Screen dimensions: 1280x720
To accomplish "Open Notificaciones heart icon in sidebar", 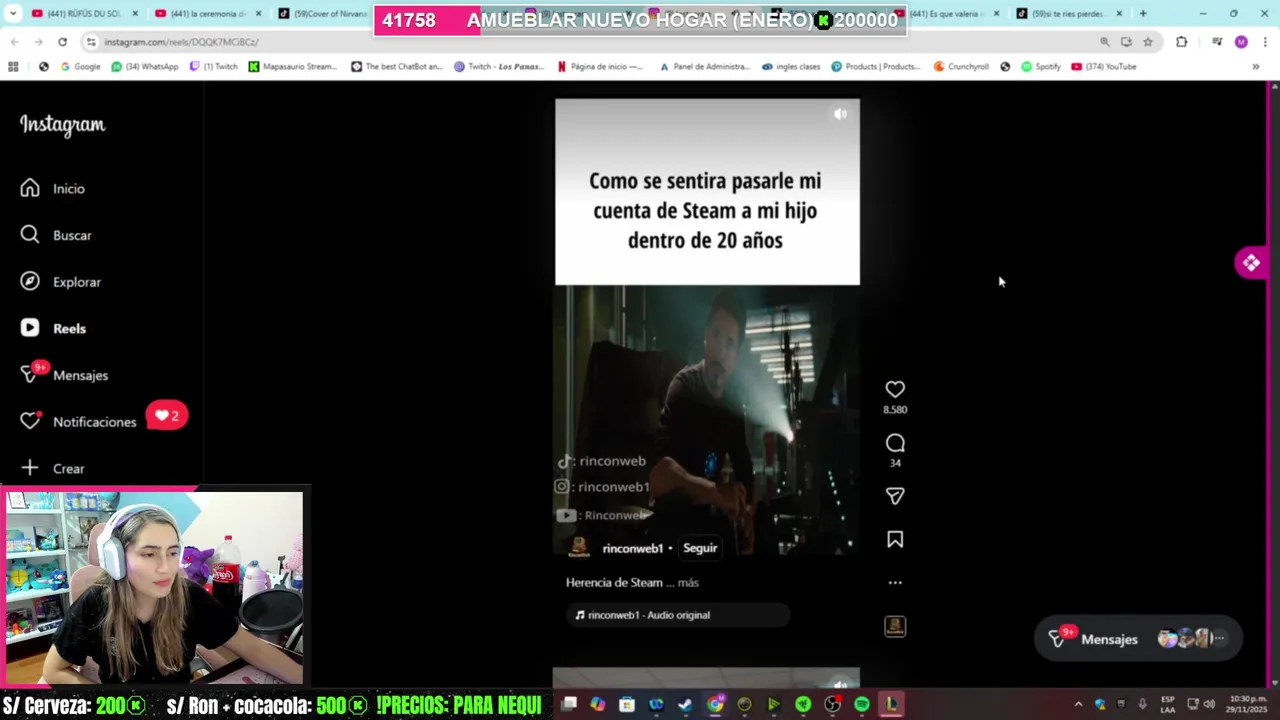I will click(30, 422).
